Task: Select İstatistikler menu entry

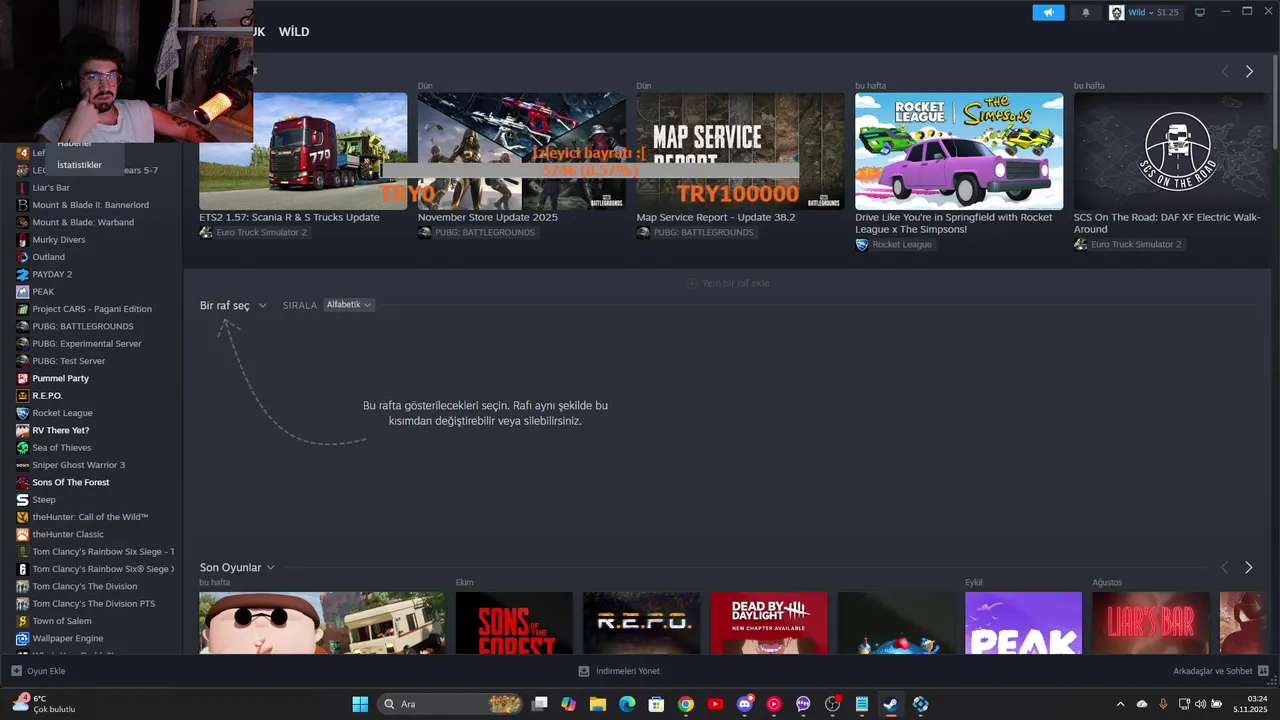Action: pyautogui.click(x=79, y=165)
